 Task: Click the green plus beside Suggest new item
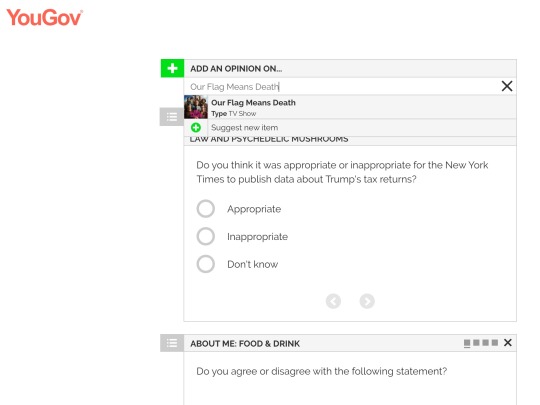(196, 128)
